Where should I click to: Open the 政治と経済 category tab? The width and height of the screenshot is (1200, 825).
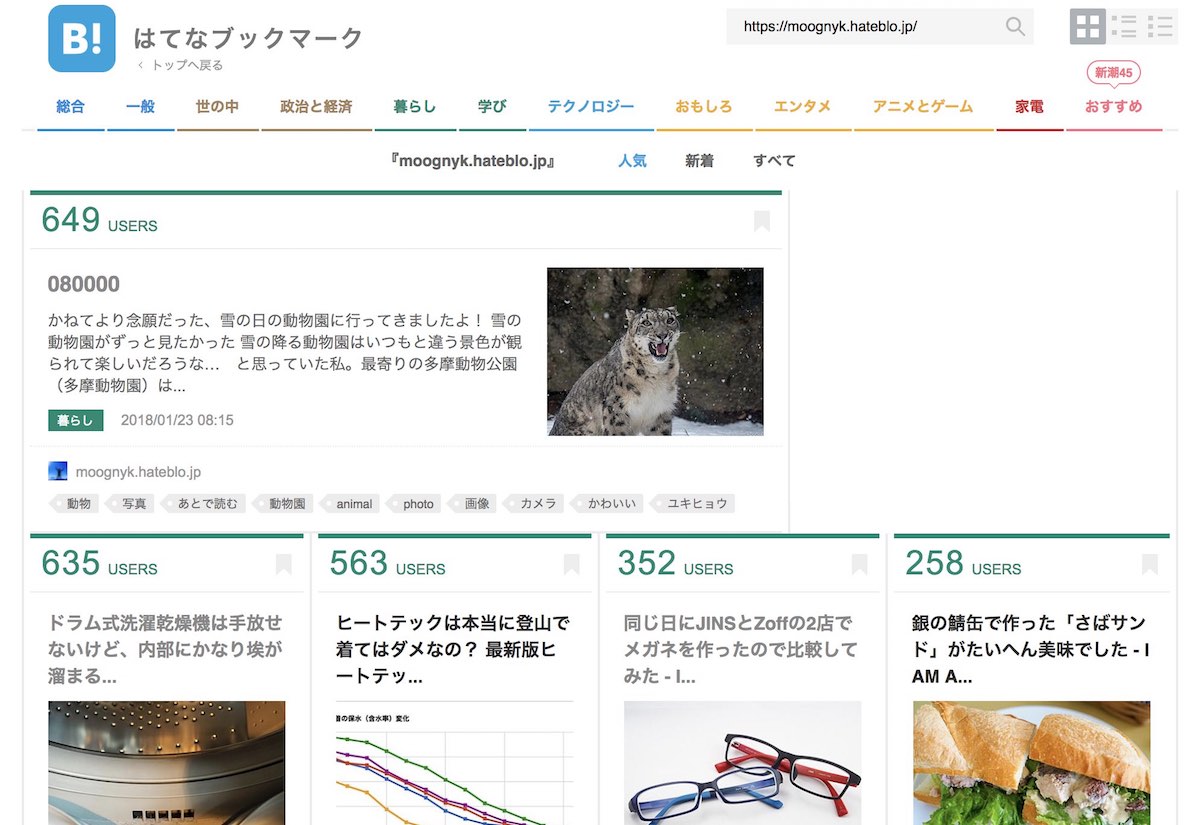pyautogui.click(x=316, y=106)
